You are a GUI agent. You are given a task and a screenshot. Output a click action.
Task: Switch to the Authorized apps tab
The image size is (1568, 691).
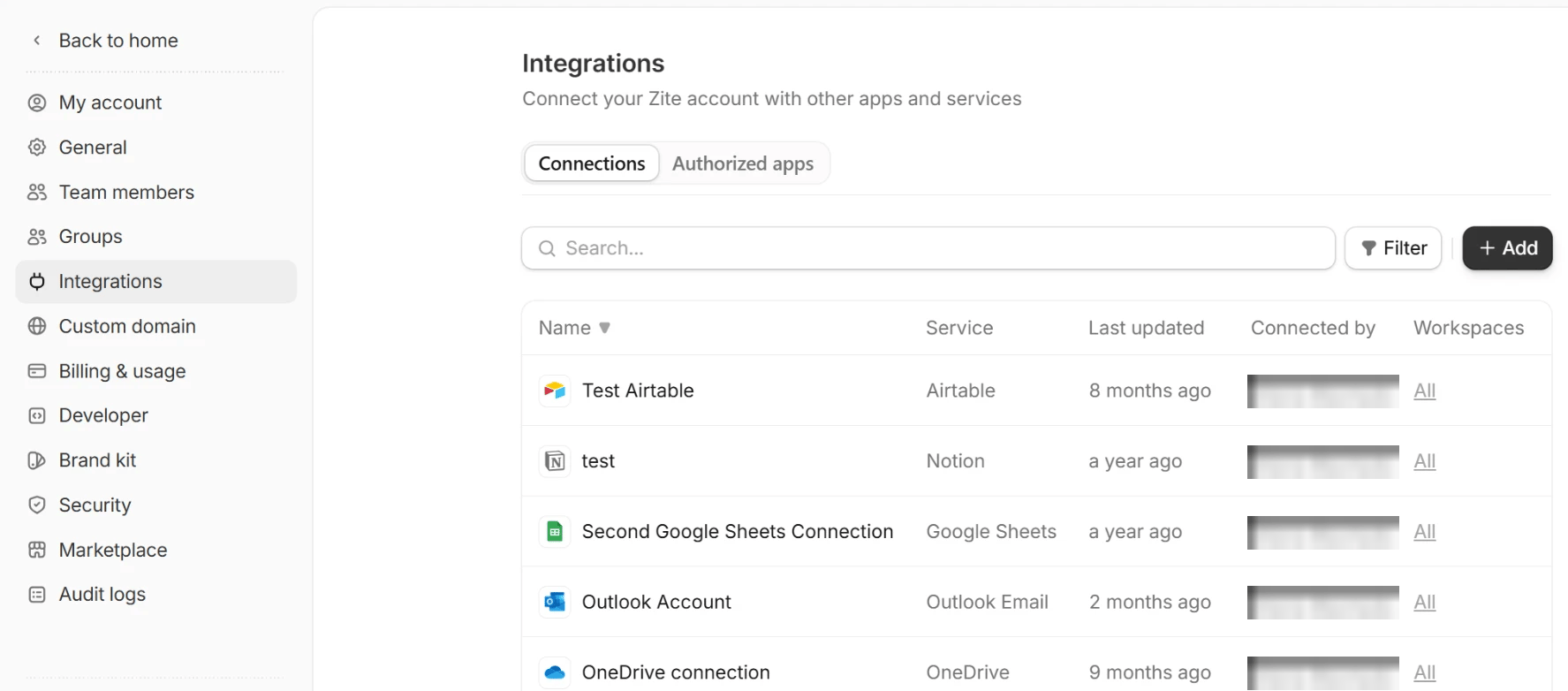click(x=743, y=163)
